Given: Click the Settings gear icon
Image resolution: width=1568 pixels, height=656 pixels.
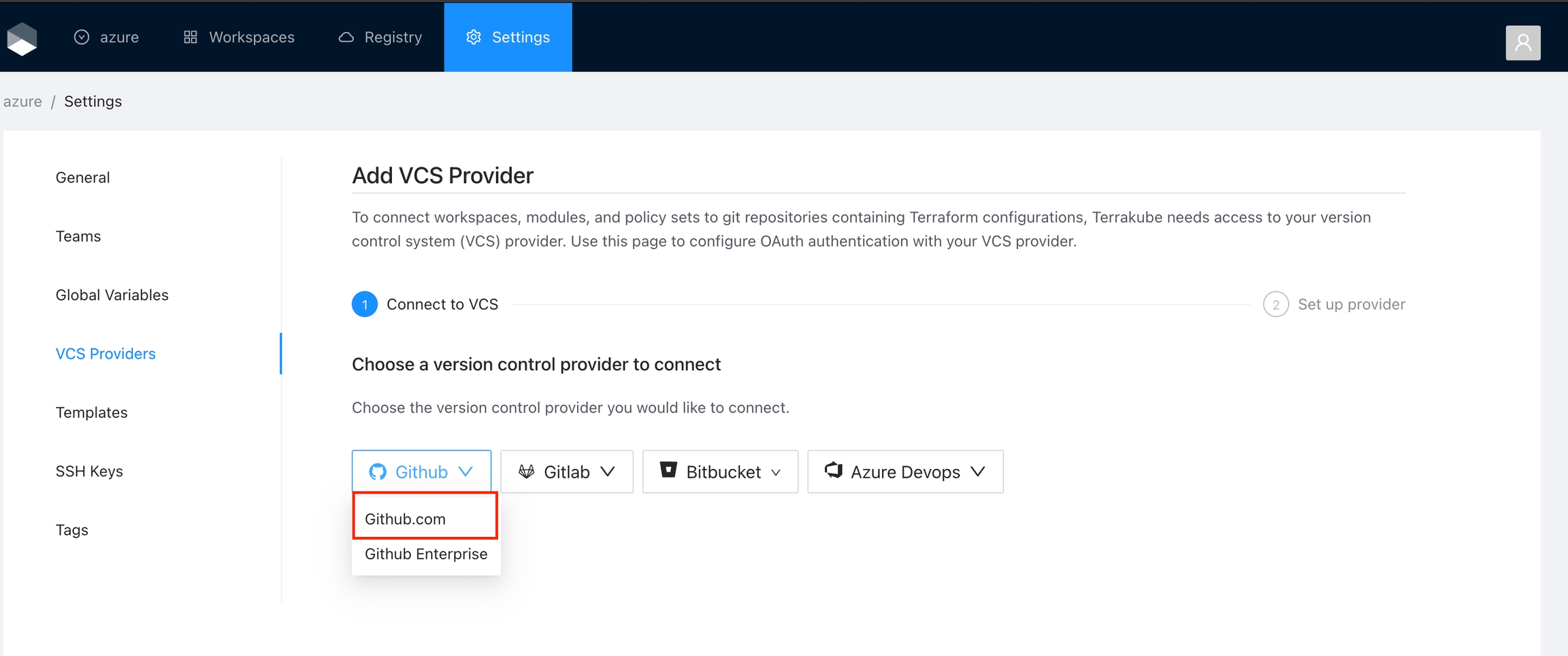Looking at the screenshot, I should [x=474, y=37].
